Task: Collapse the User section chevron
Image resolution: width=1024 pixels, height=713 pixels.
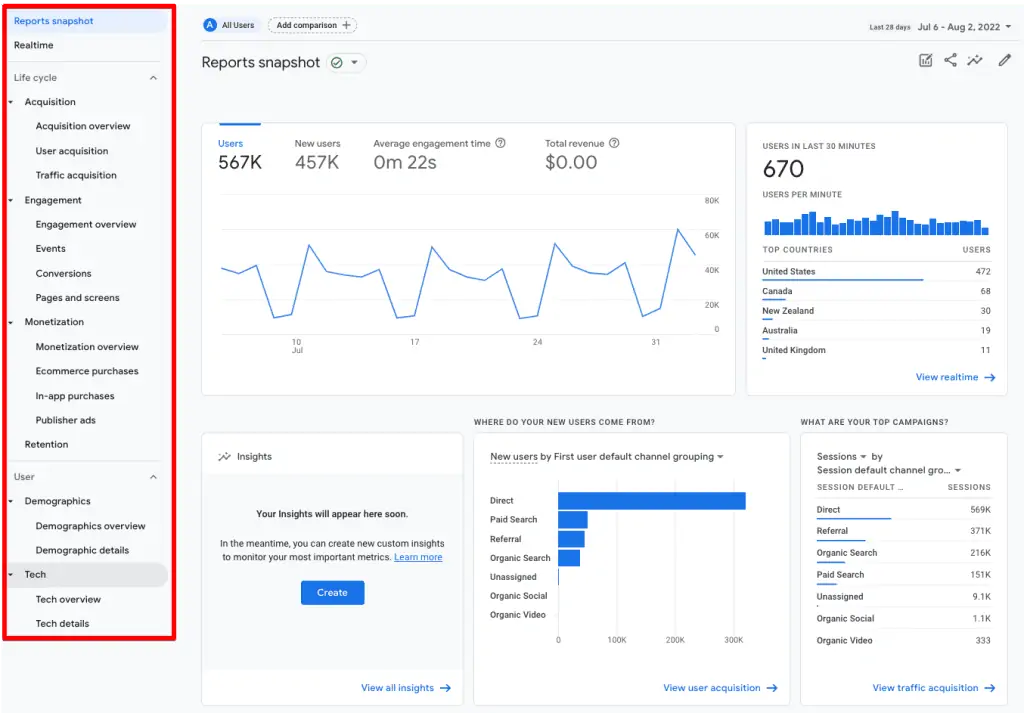Action: [153, 477]
